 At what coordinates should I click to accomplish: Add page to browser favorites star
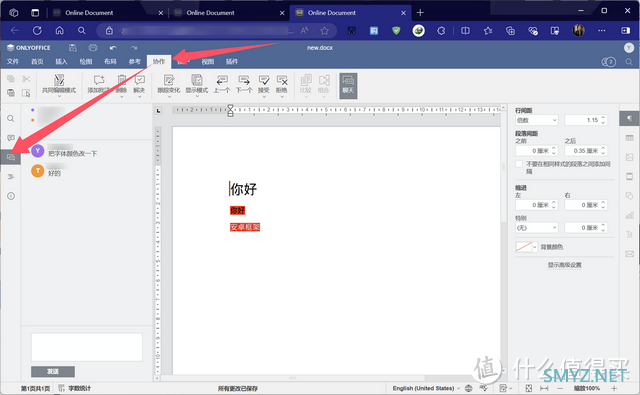(x=324, y=31)
